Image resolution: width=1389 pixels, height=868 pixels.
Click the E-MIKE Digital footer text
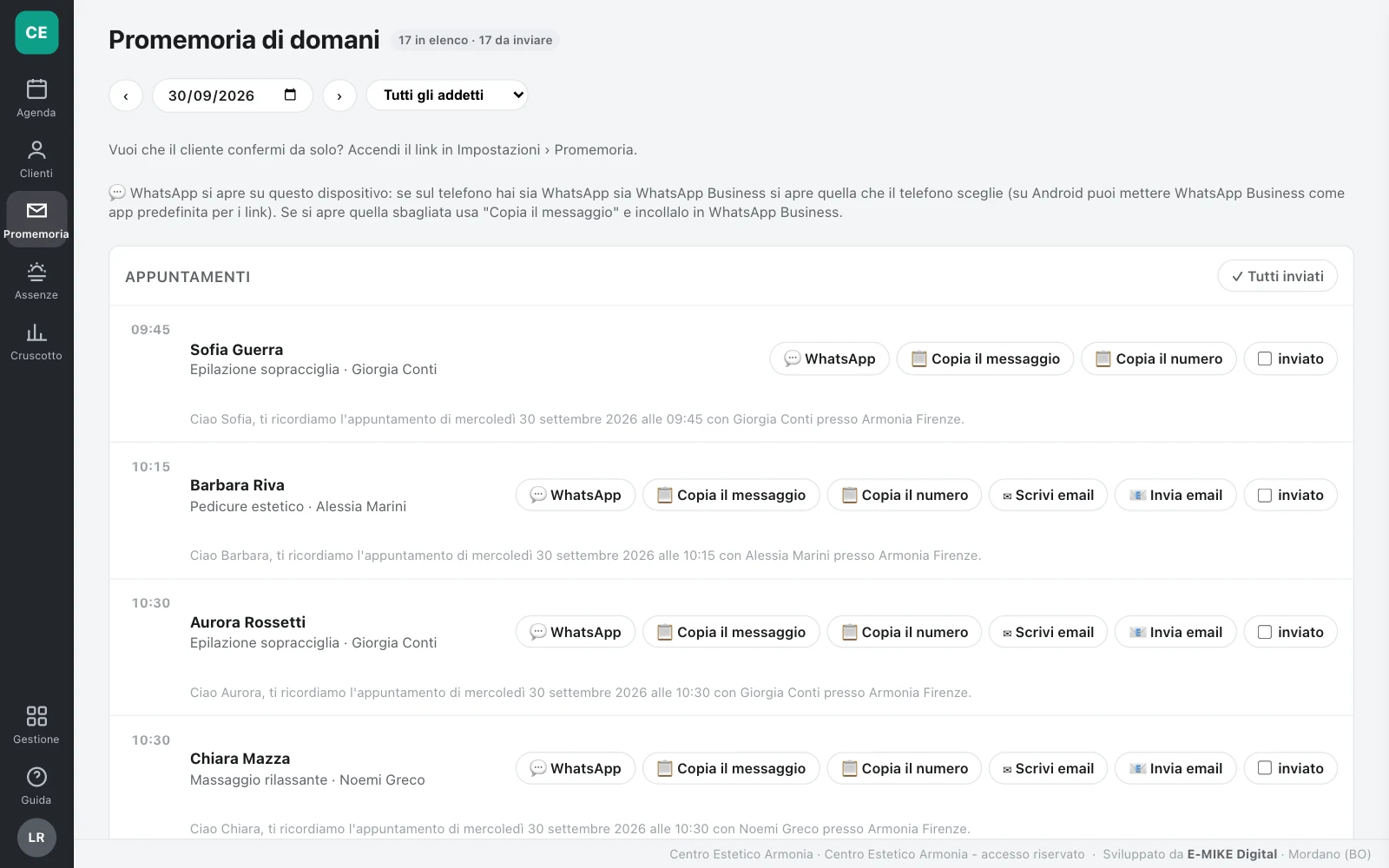pos(1232,854)
